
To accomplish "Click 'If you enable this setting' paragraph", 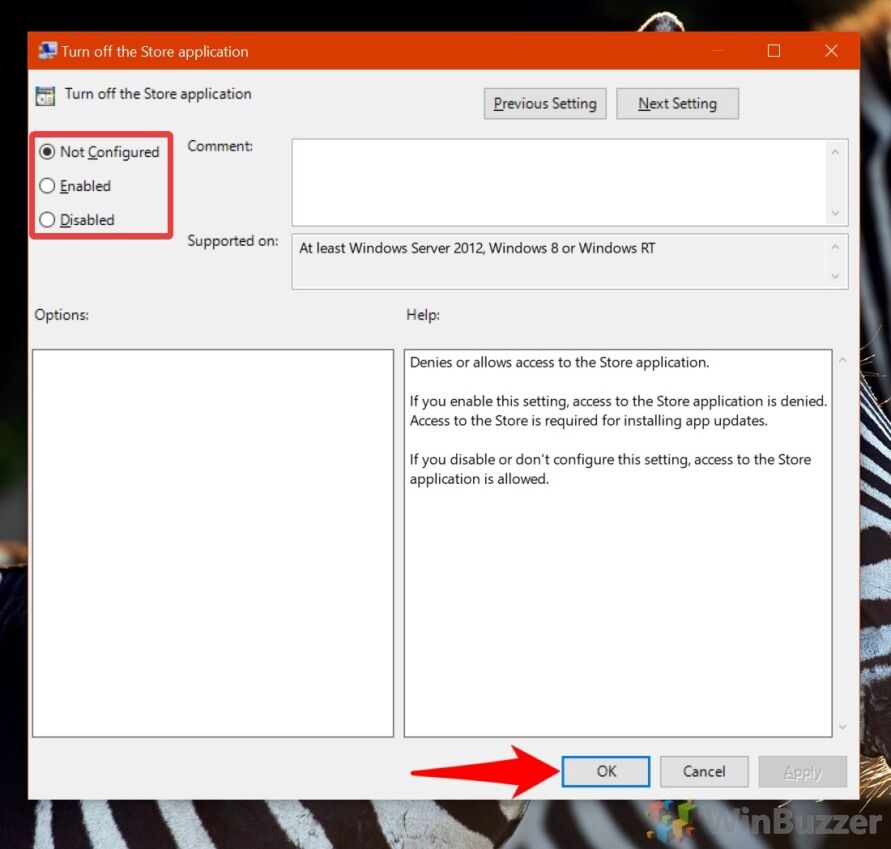I will click(618, 411).
